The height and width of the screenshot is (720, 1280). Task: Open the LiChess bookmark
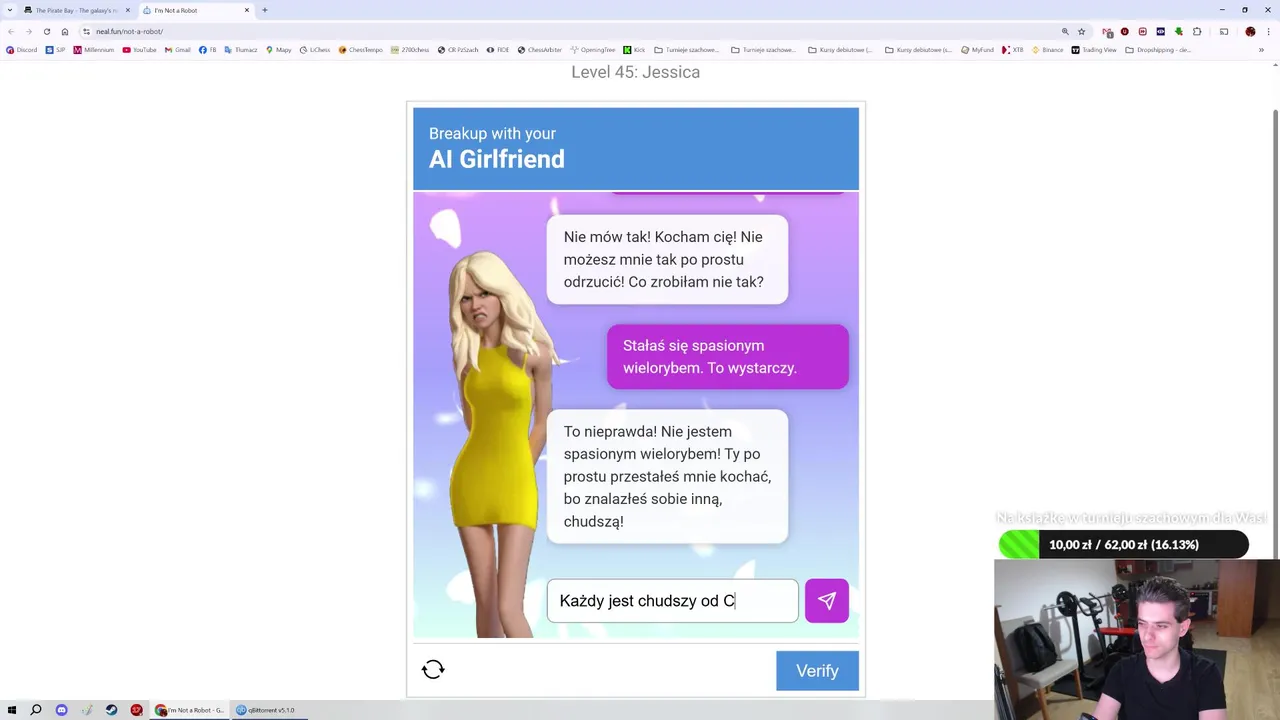(x=314, y=50)
